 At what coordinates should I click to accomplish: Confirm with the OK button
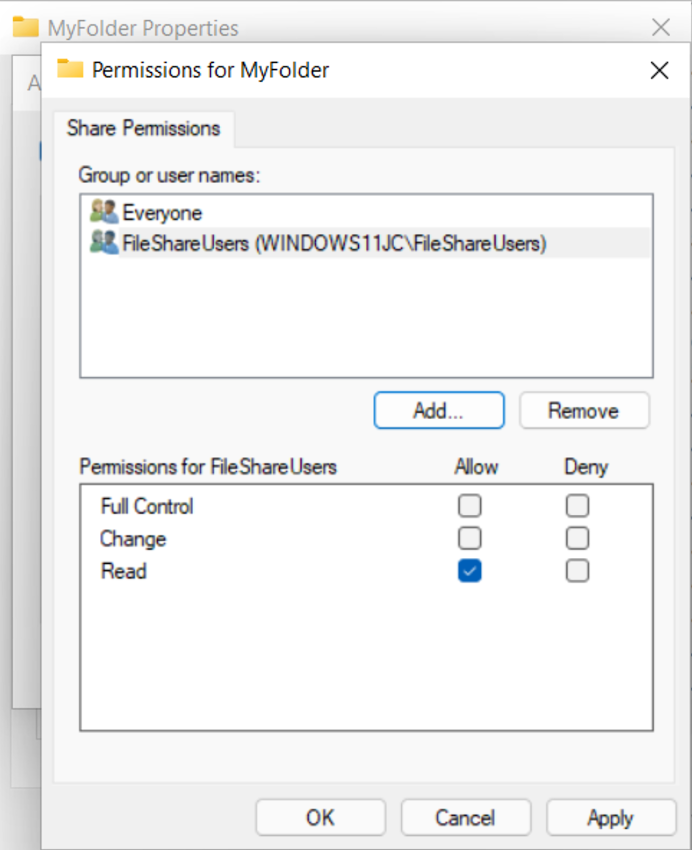[320, 818]
